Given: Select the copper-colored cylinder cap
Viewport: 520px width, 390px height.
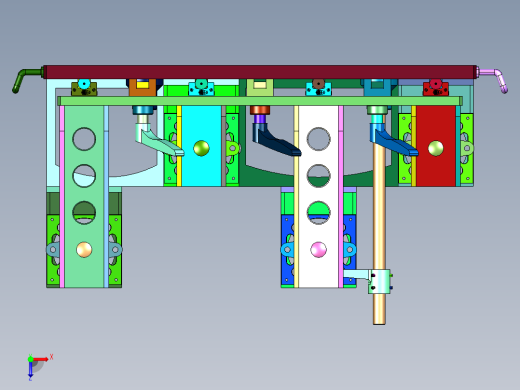Looking at the screenshot, I should 260,110.
